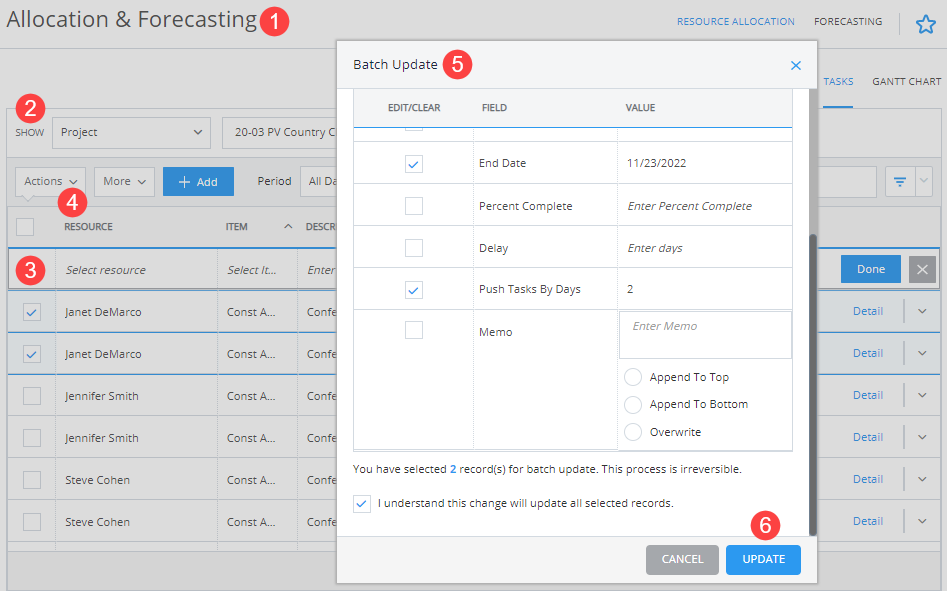Click the UPDATE button
Screen dimensions: 947x591
[763, 560]
